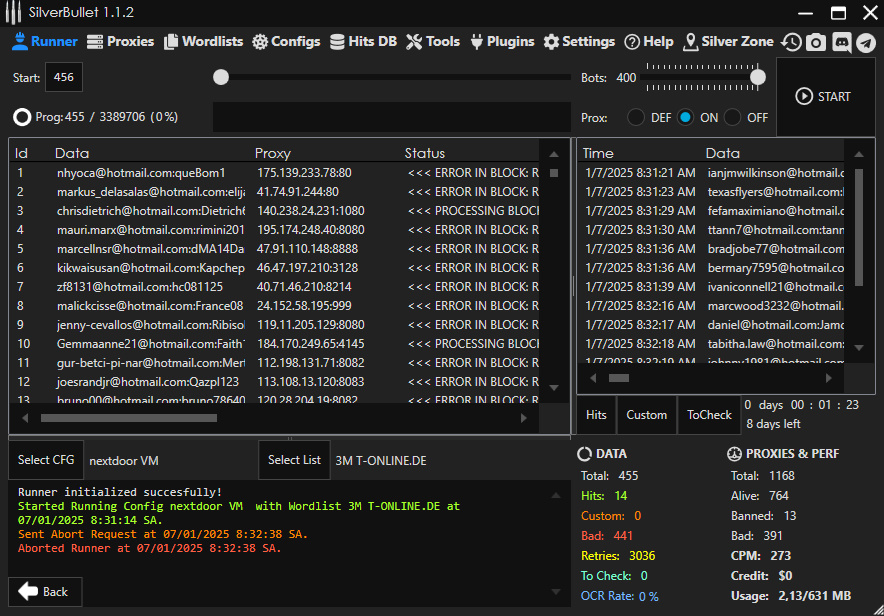Image resolution: width=884 pixels, height=616 pixels.
Task: Click the Select CFG button
Action: (x=46, y=460)
